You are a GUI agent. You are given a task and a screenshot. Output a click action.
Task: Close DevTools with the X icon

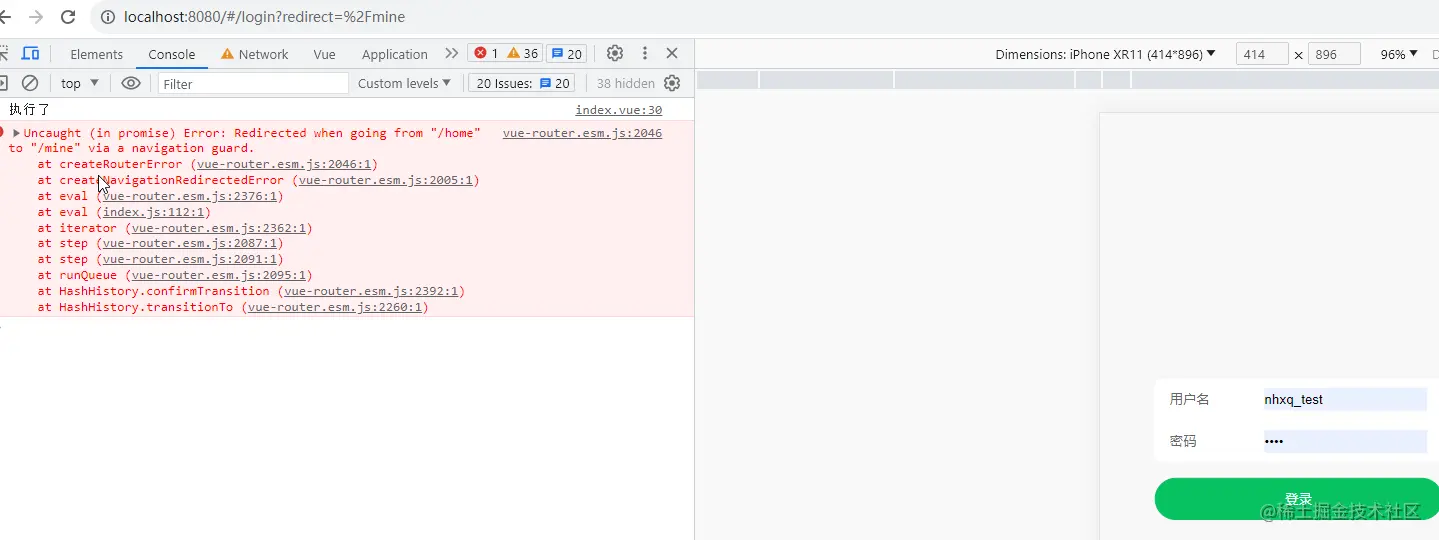click(x=672, y=53)
